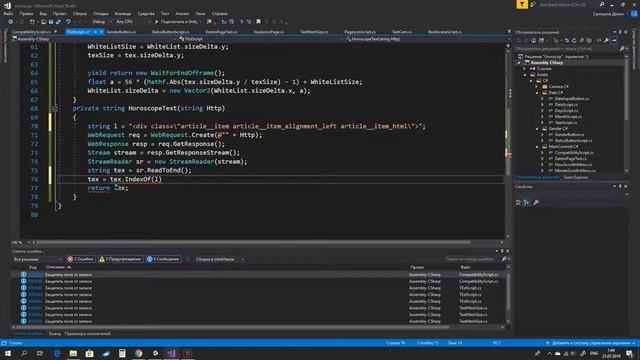640x360 pixels.
Task: Click the editor horizontal scrollbar
Action: click(253, 242)
